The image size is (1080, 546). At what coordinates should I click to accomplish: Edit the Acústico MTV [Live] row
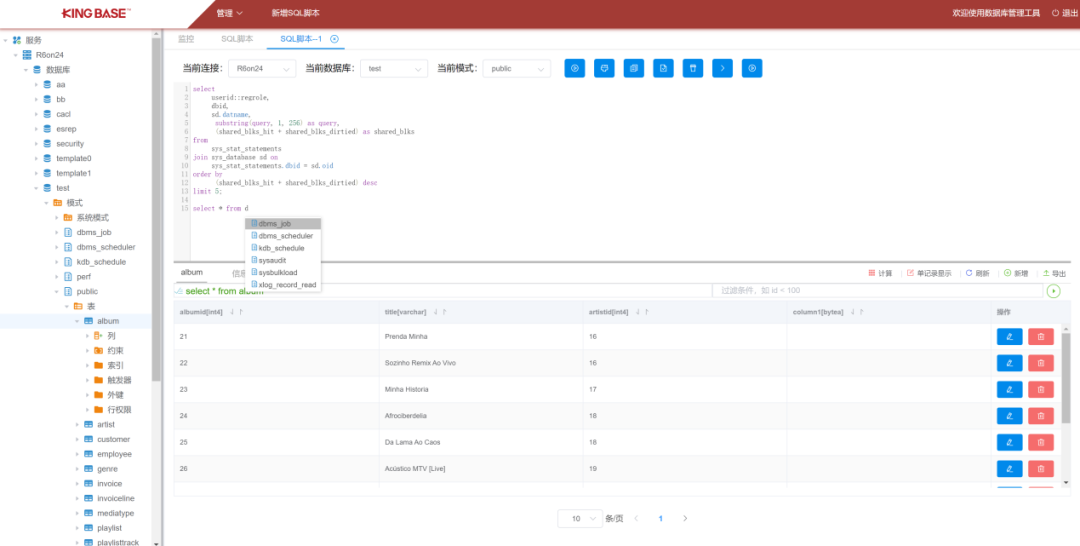pyautogui.click(x=1010, y=469)
